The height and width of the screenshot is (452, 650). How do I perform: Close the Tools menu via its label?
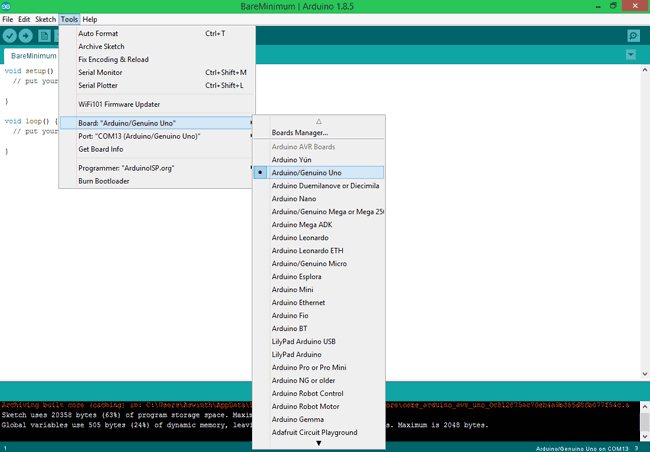(x=69, y=19)
